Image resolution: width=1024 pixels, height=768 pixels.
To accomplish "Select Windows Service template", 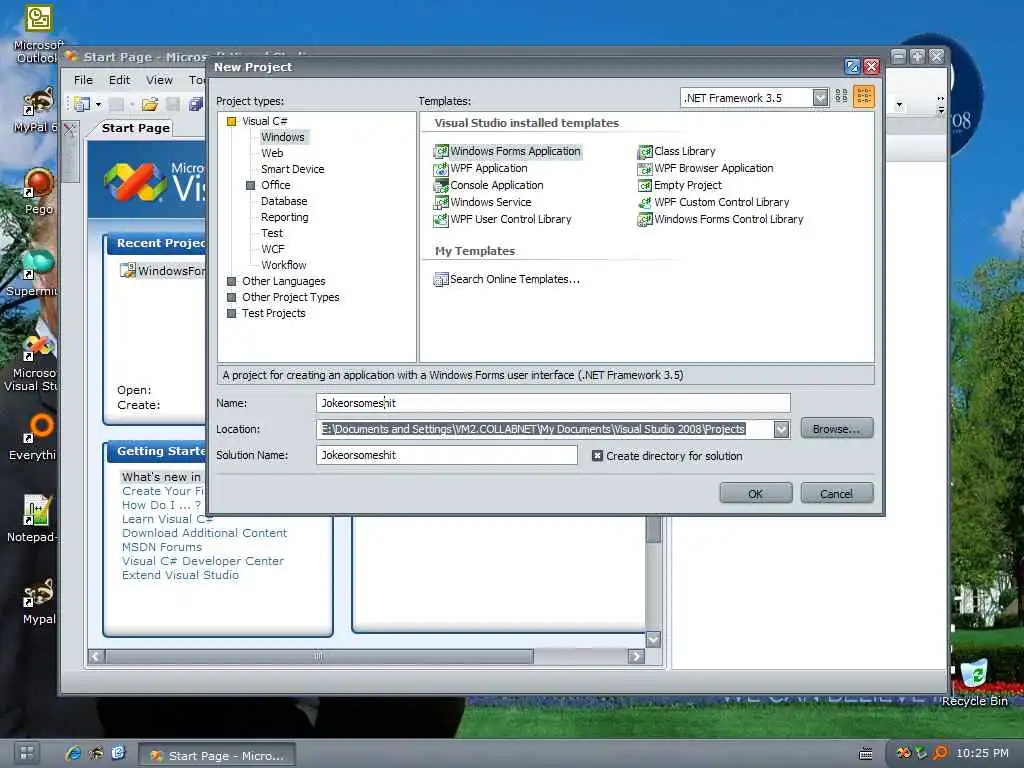I will coord(483,202).
